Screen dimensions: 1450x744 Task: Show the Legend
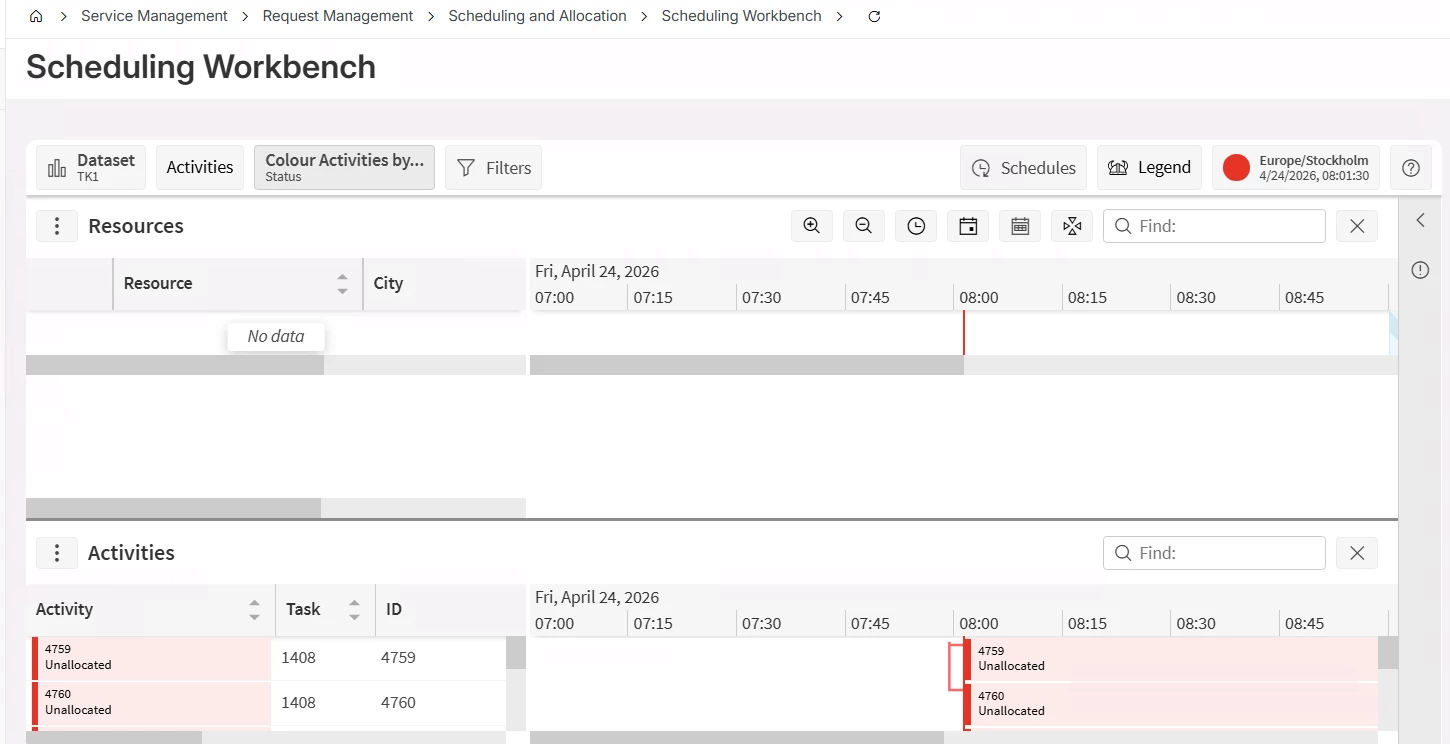[x=1150, y=168]
